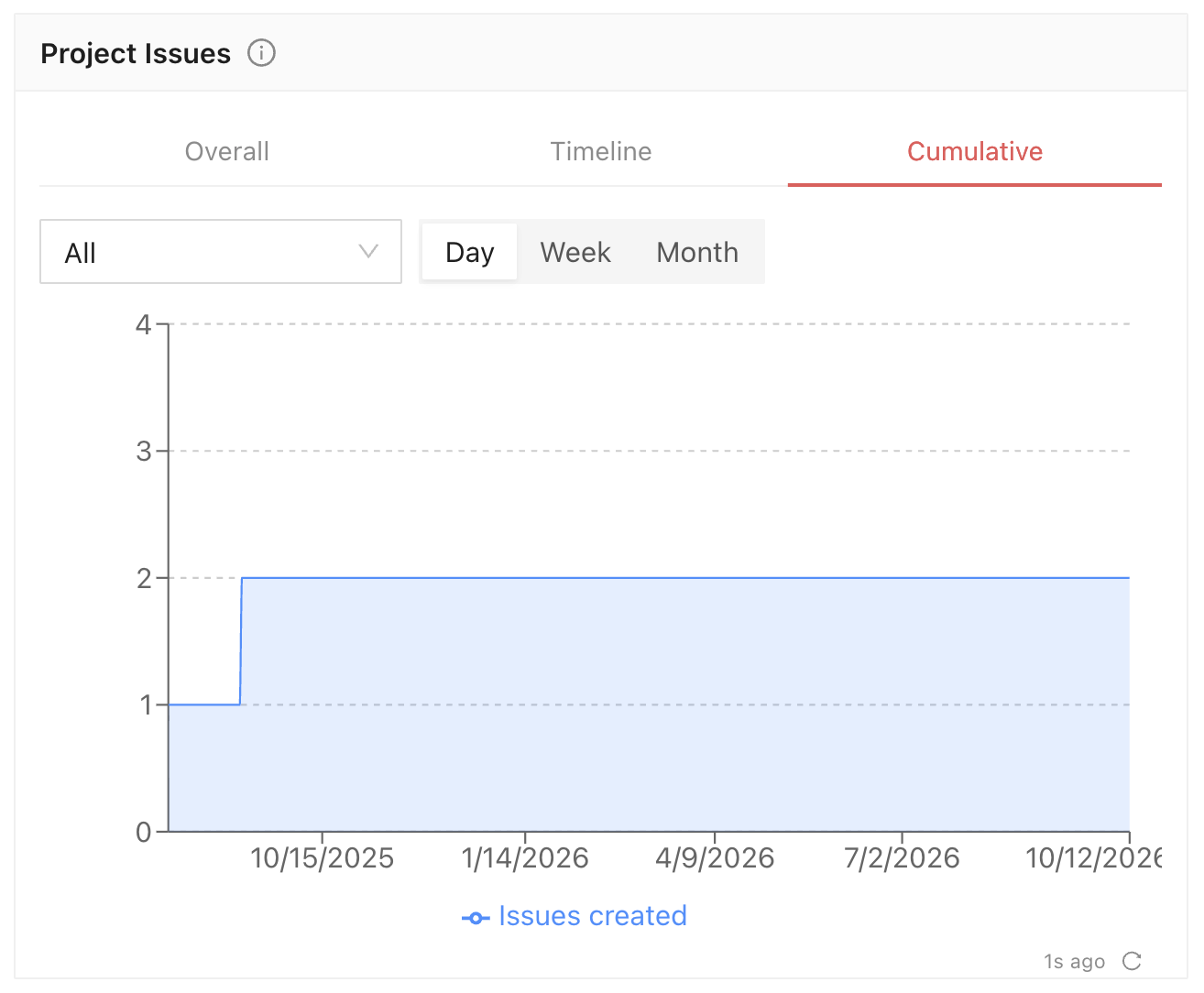Click the 10/12/2026 axis label
1204x993 pixels.
(1094, 858)
